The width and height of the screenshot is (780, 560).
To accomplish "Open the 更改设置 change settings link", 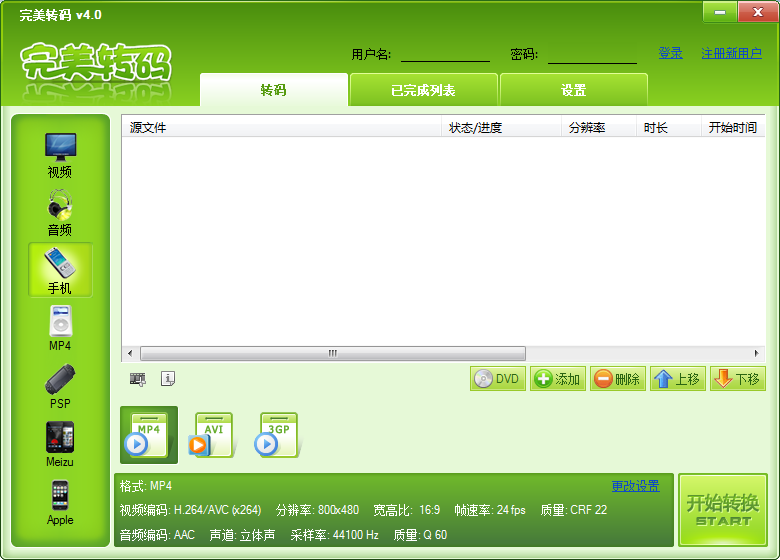I will coord(635,486).
